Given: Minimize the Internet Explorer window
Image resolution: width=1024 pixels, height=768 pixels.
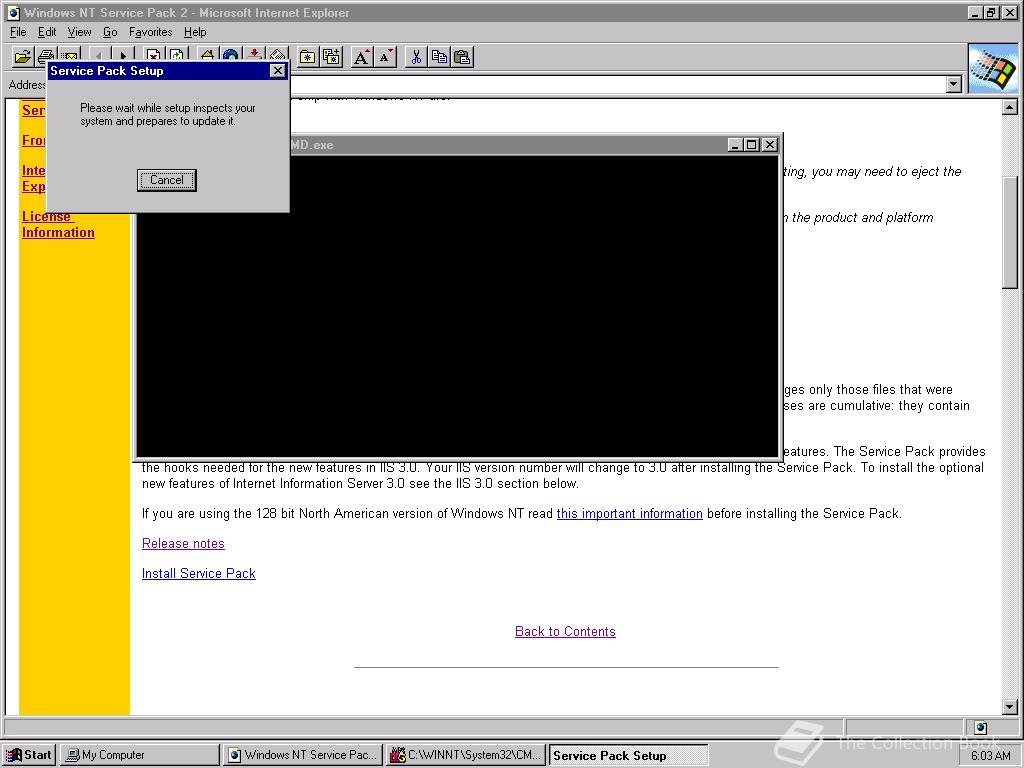Looking at the screenshot, I should tap(975, 12).
